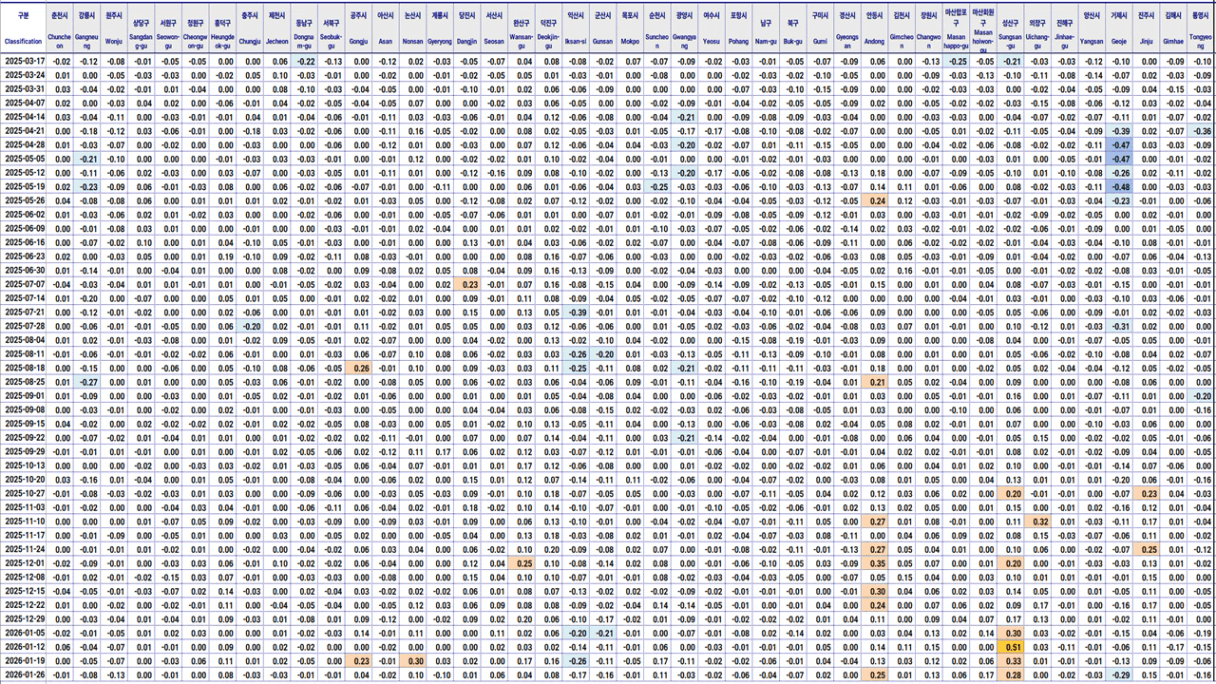This screenshot has width=1216, height=684.
Task: Click the 2025-03-17 date row label
Action: point(24,62)
